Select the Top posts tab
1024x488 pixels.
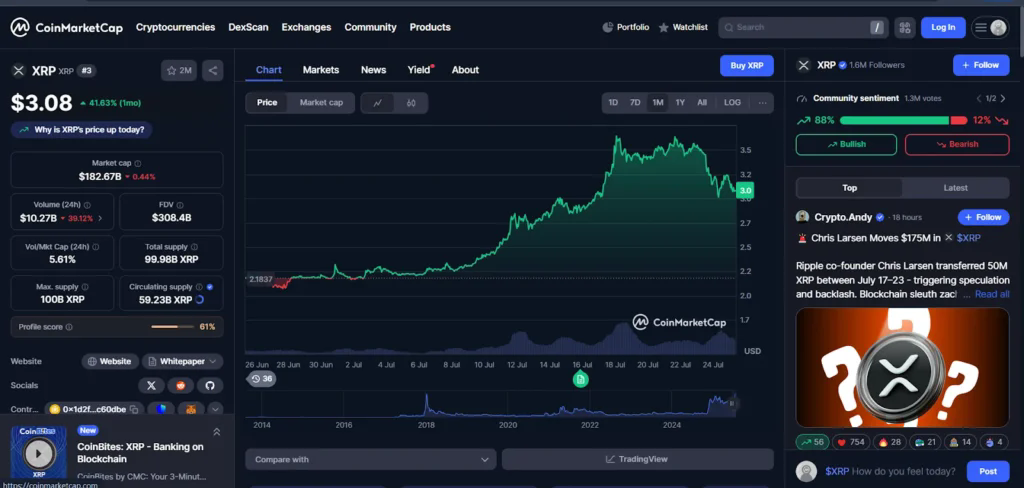point(849,187)
